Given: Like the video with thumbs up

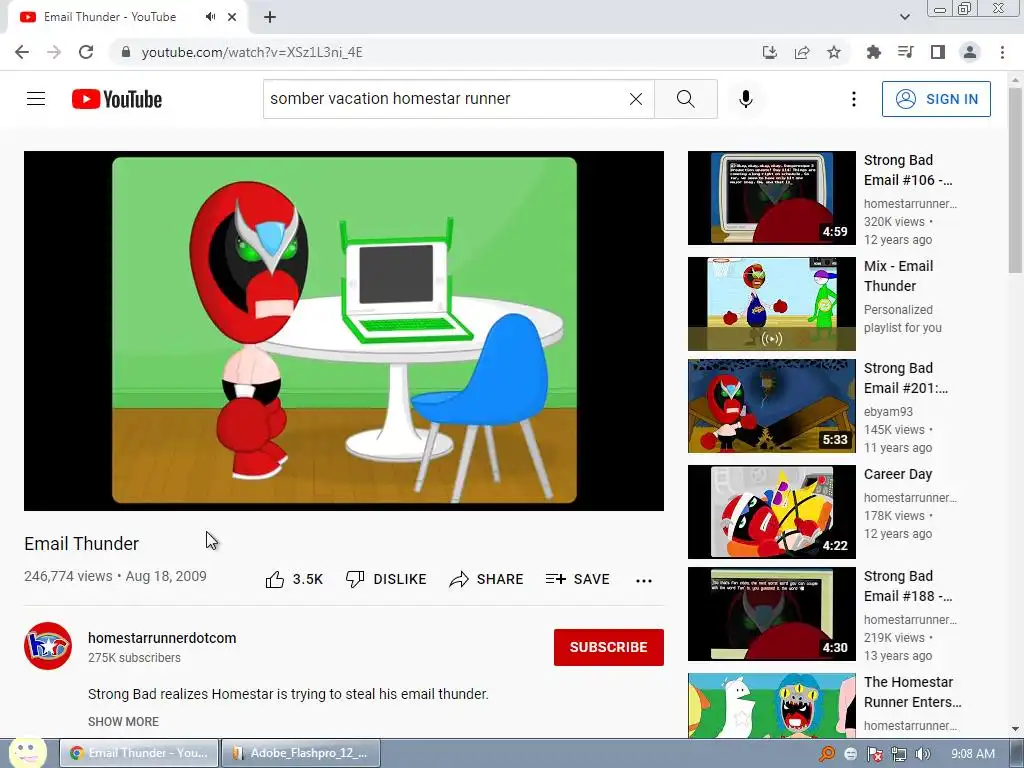Looking at the screenshot, I should [294, 579].
